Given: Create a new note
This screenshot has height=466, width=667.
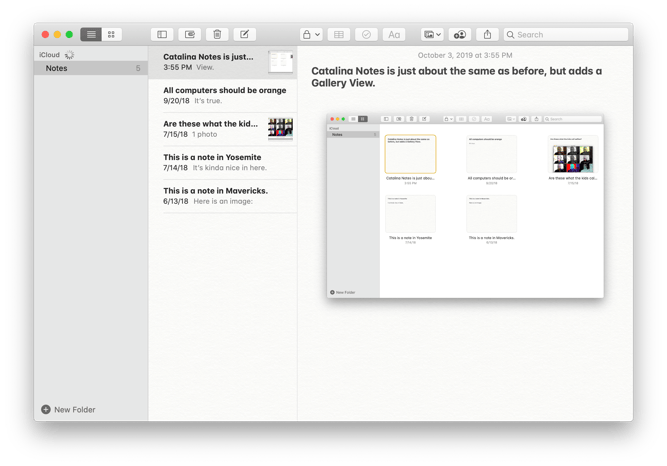Looking at the screenshot, I should [x=245, y=34].
